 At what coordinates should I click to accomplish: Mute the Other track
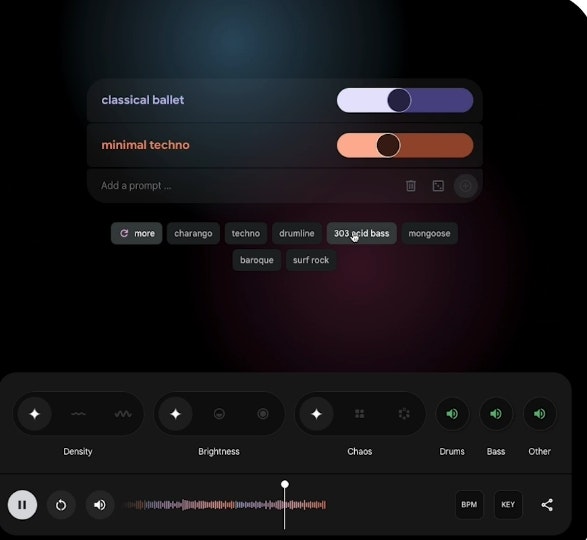[539, 414]
